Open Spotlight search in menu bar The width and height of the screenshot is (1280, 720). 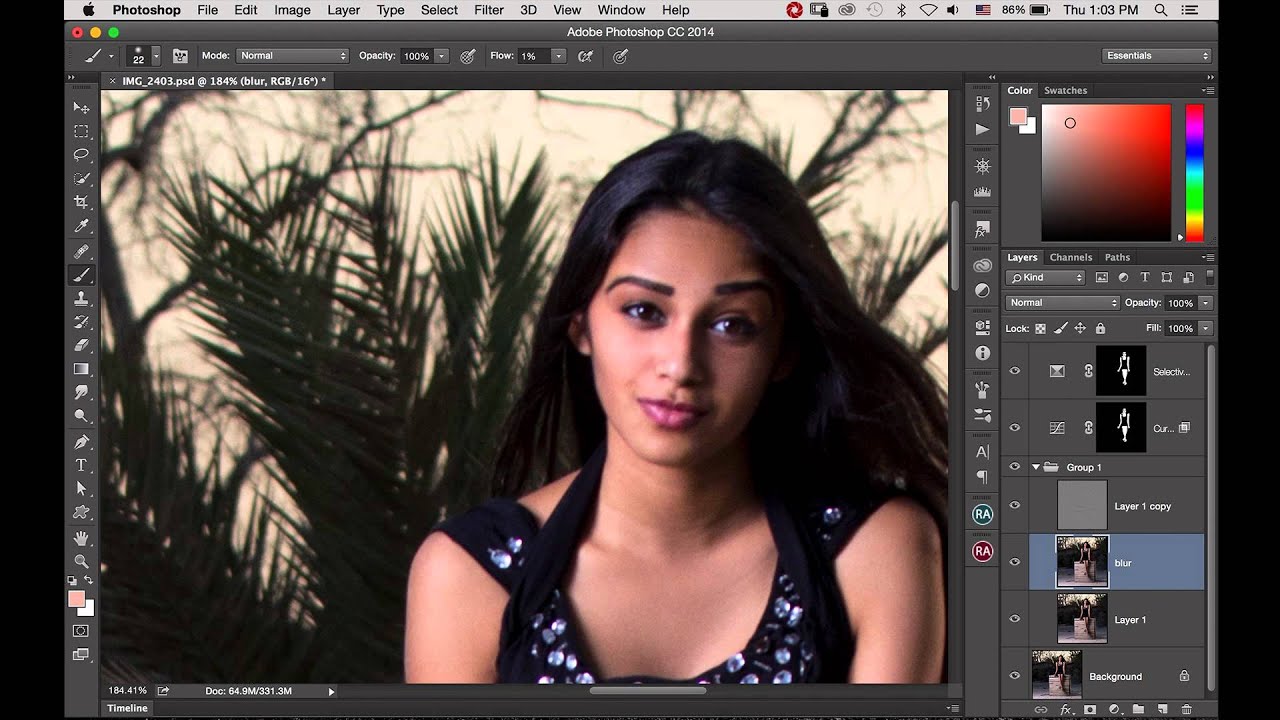1161,10
